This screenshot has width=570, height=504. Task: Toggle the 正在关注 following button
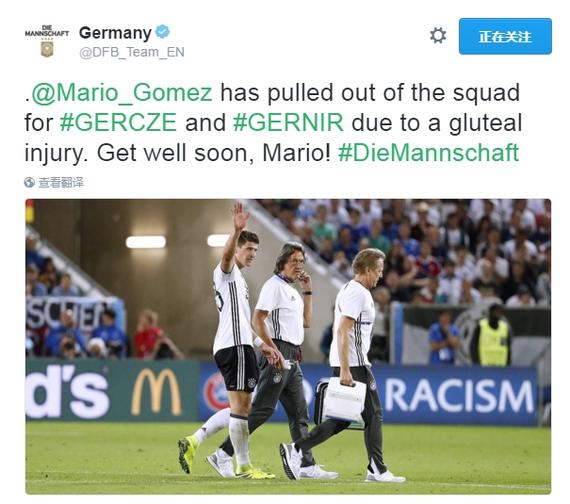[505, 36]
